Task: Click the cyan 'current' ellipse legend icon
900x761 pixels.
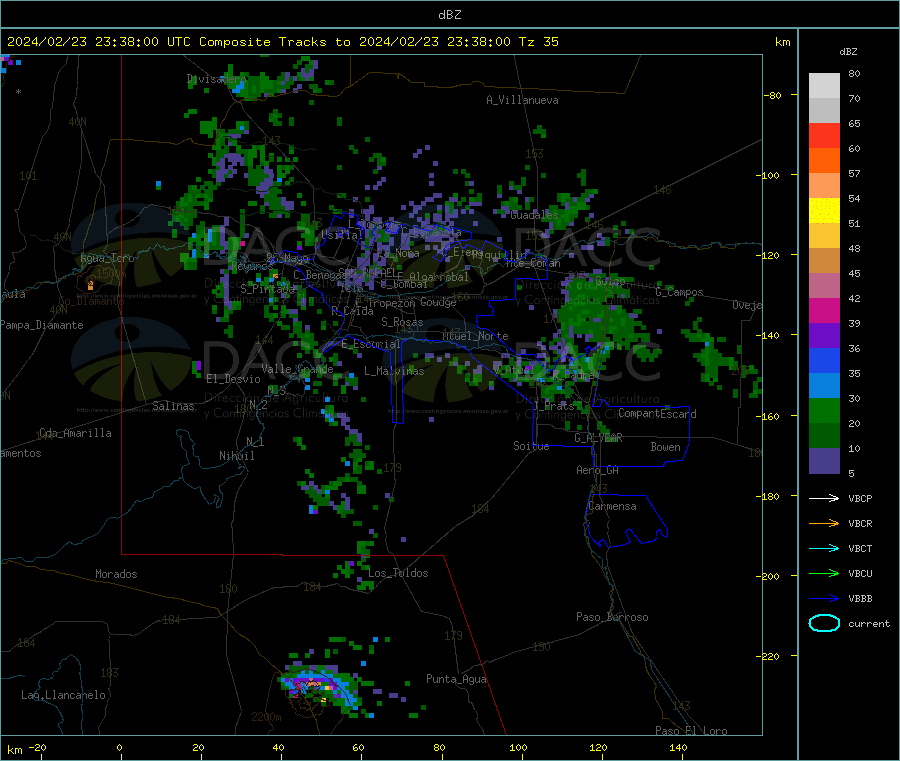Action: click(x=824, y=623)
